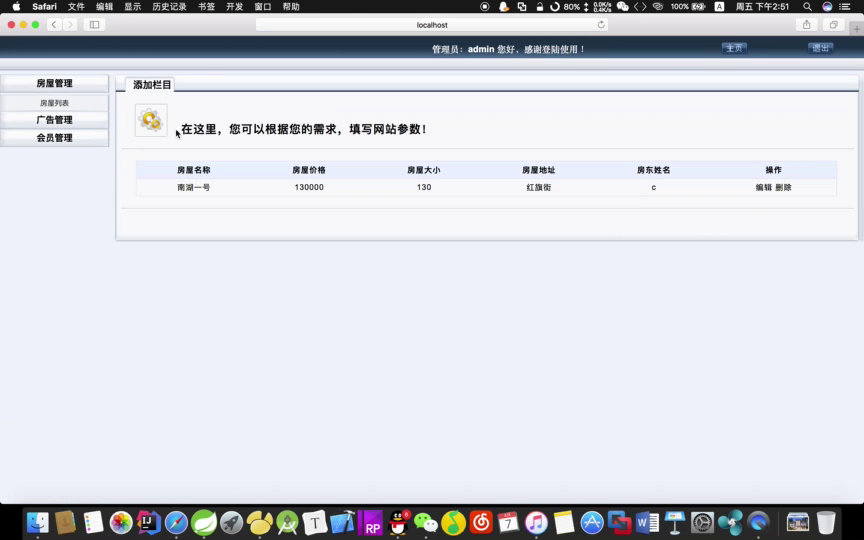This screenshot has height=540, width=864.
Task: Open the 帮助 menu
Action: pyautogui.click(x=291, y=7)
